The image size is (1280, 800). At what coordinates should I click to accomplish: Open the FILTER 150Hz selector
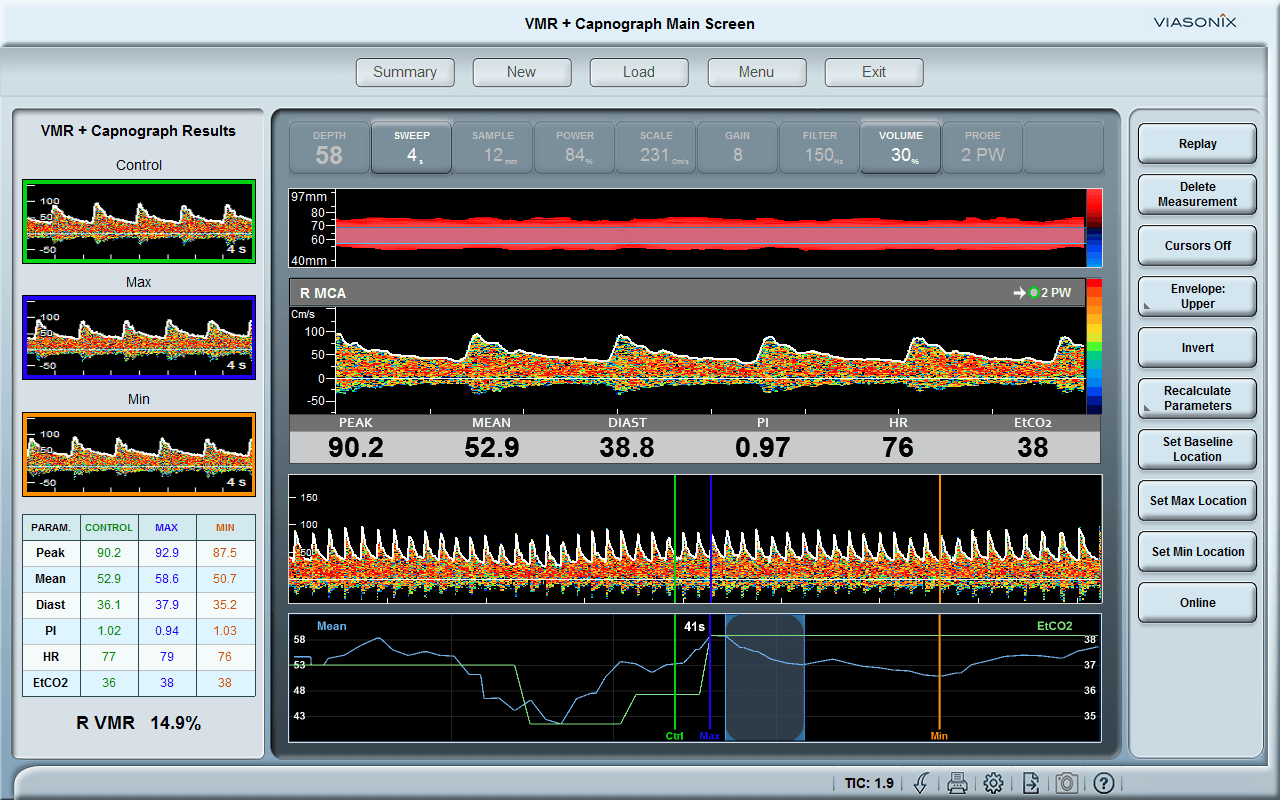(819, 147)
